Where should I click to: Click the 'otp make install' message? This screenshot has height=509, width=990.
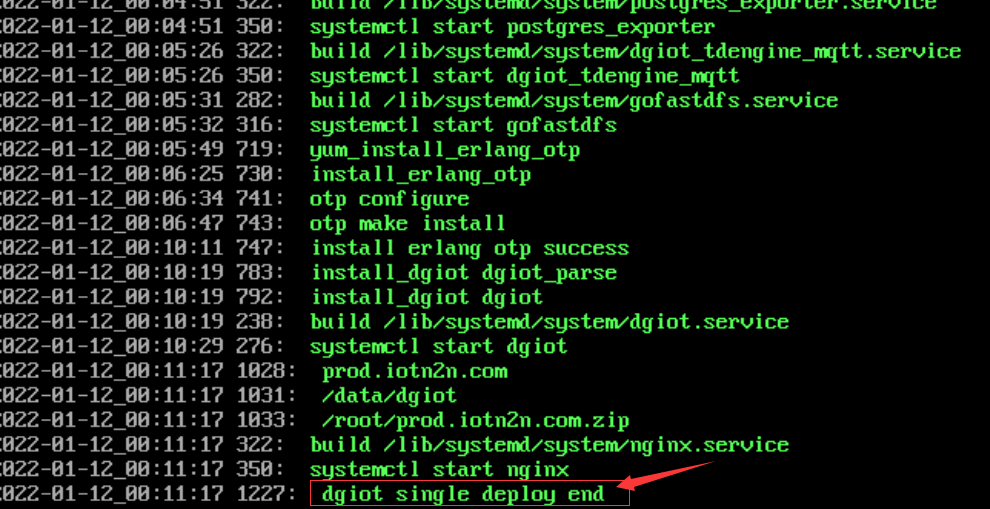pyautogui.click(x=407, y=224)
